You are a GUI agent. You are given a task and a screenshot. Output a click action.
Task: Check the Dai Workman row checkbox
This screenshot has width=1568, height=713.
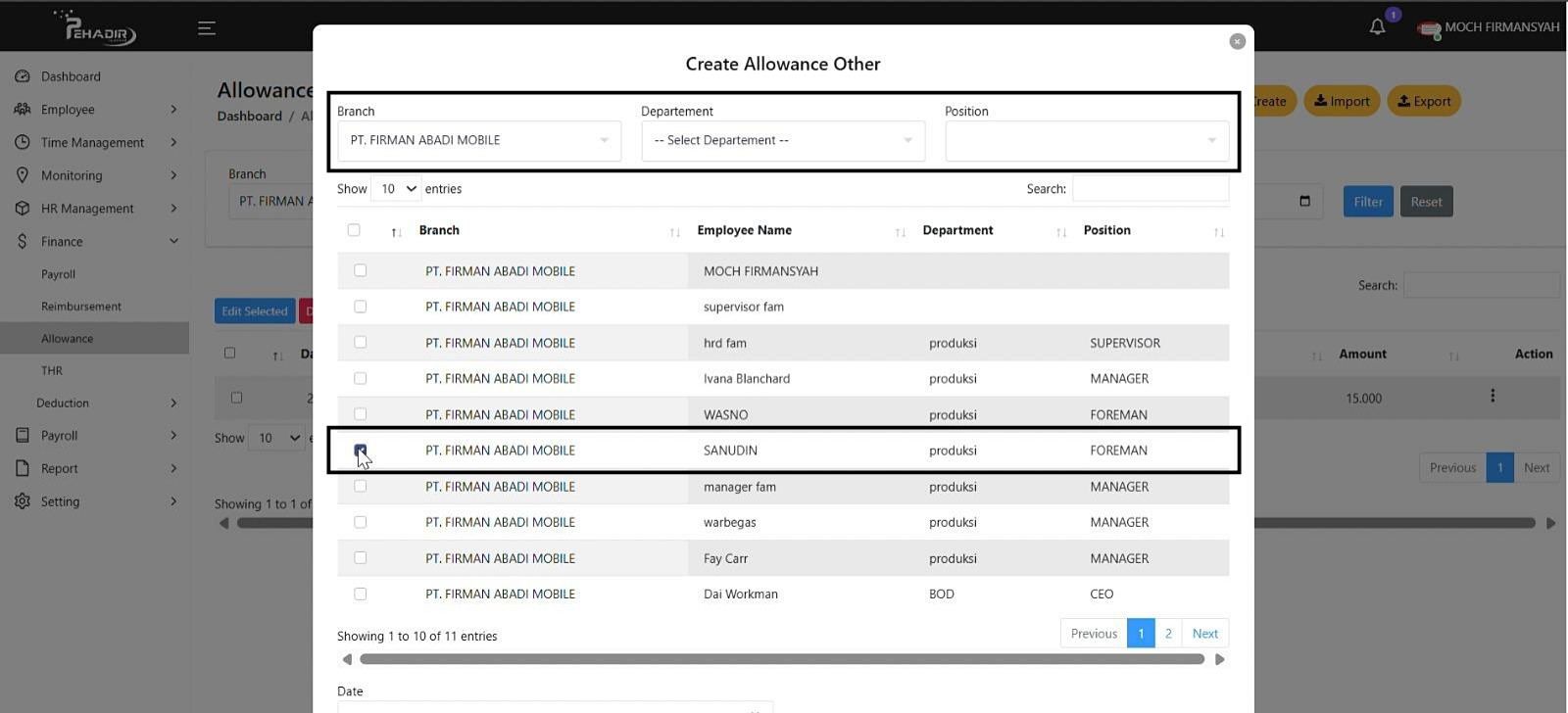point(361,594)
